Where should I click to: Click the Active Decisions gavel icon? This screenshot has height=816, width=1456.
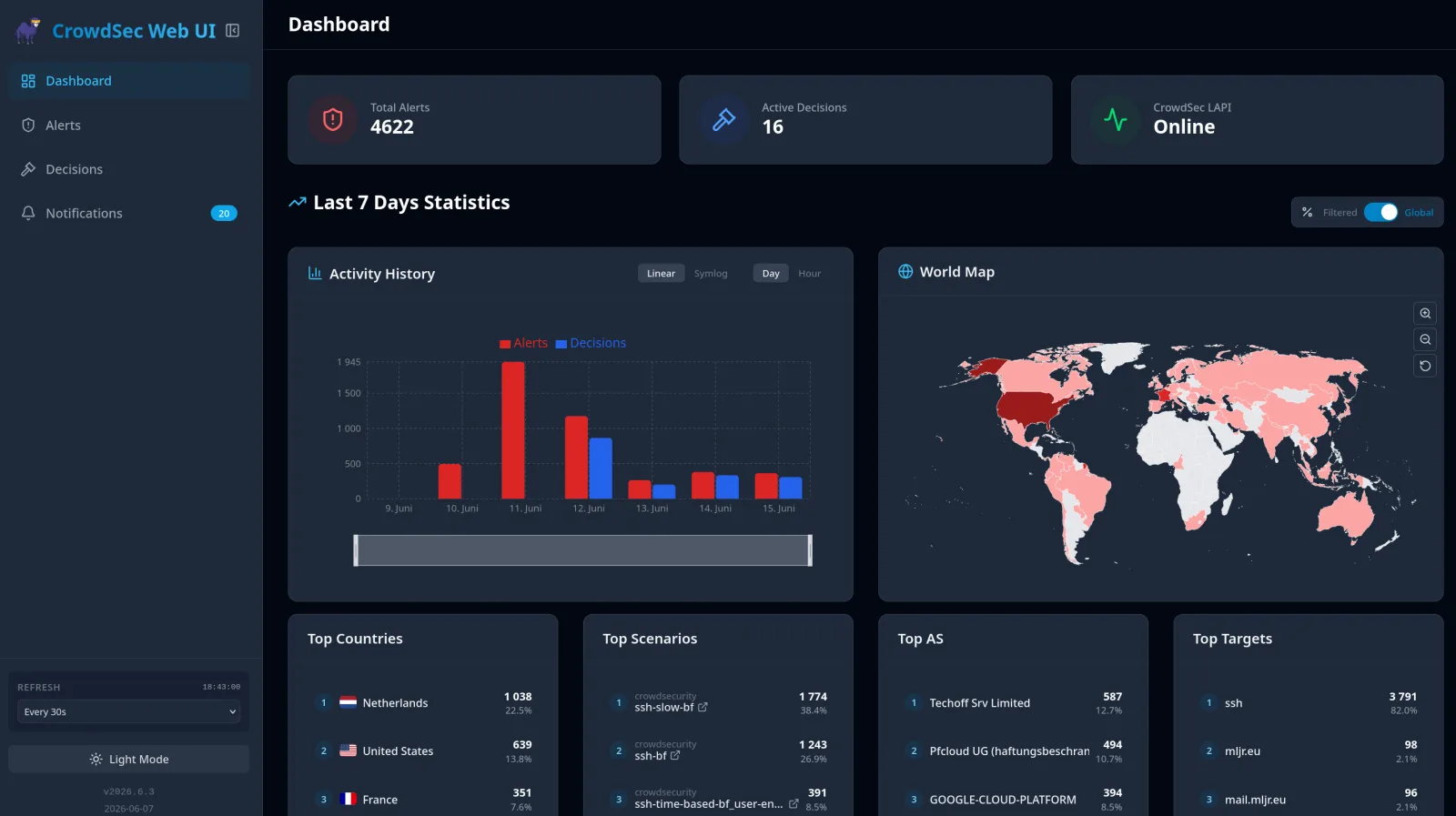[724, 119]
